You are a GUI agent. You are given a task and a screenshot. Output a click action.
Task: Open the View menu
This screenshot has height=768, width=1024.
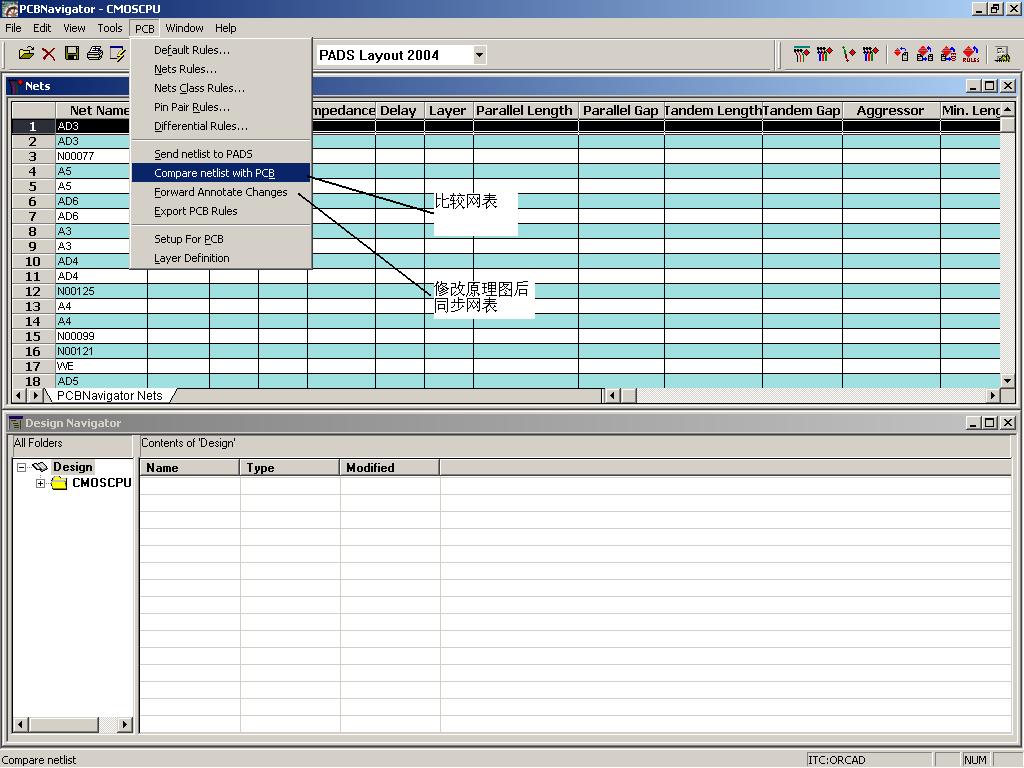(74, 28)
